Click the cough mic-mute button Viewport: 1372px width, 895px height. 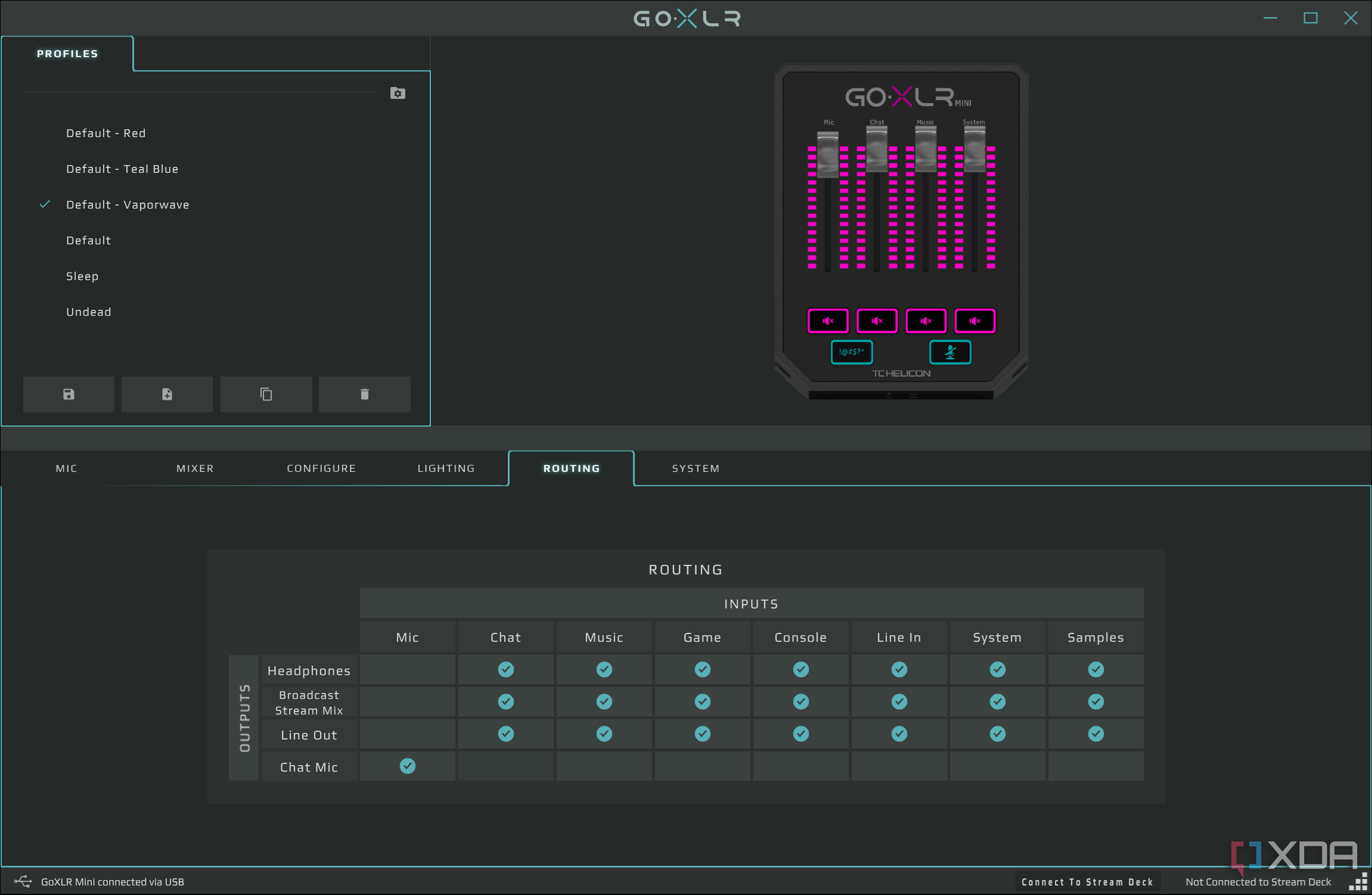click(950, 352)
